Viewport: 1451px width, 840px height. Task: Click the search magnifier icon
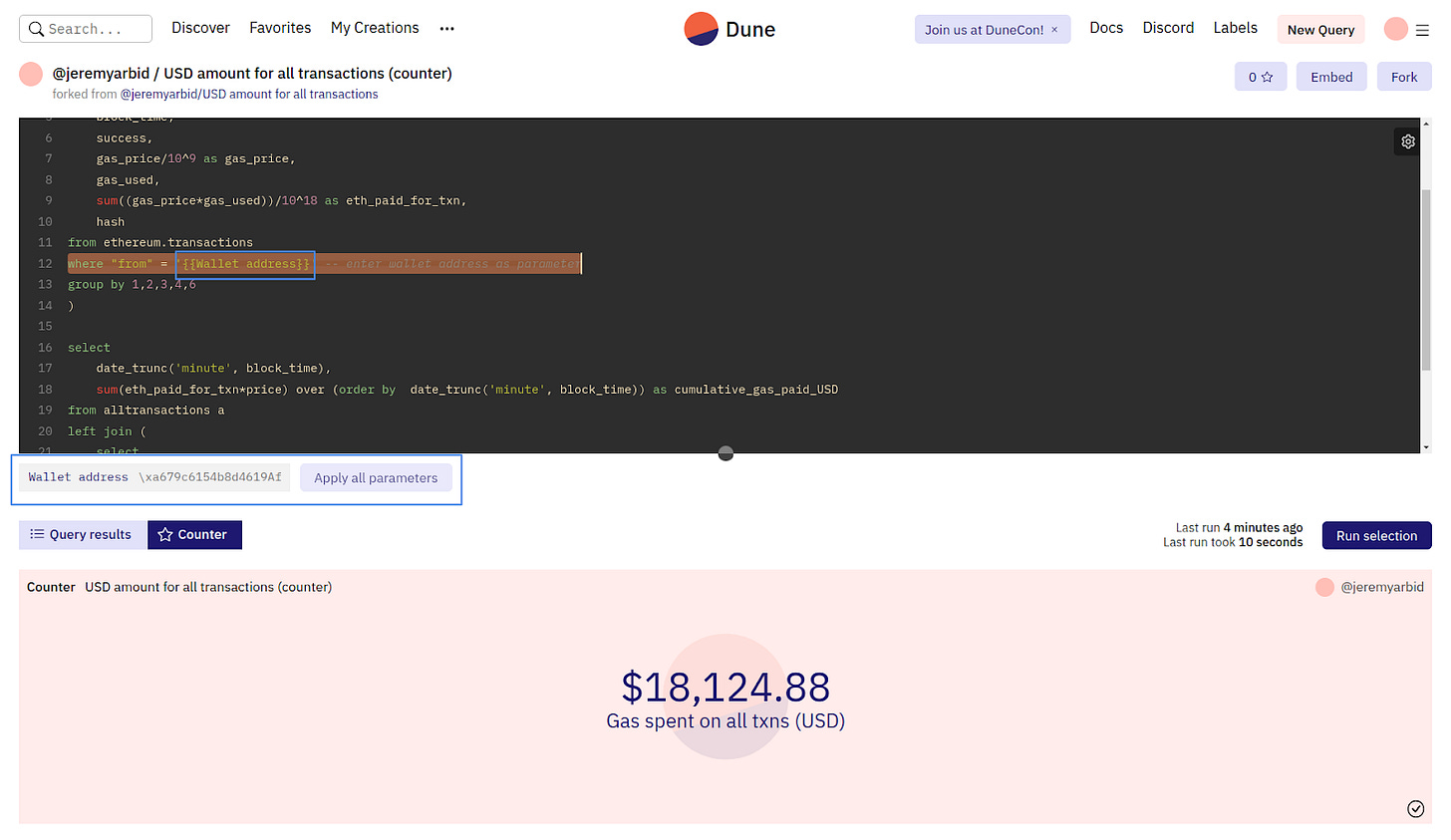(x=36, y=29)
